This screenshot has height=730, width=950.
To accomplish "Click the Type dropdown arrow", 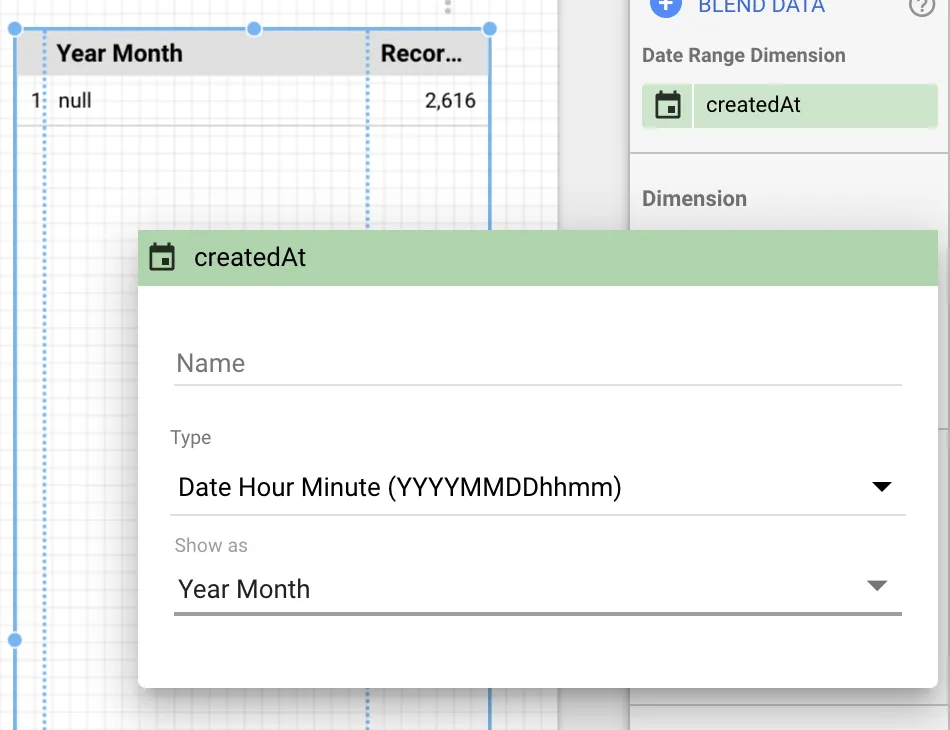I will (882, 486).
